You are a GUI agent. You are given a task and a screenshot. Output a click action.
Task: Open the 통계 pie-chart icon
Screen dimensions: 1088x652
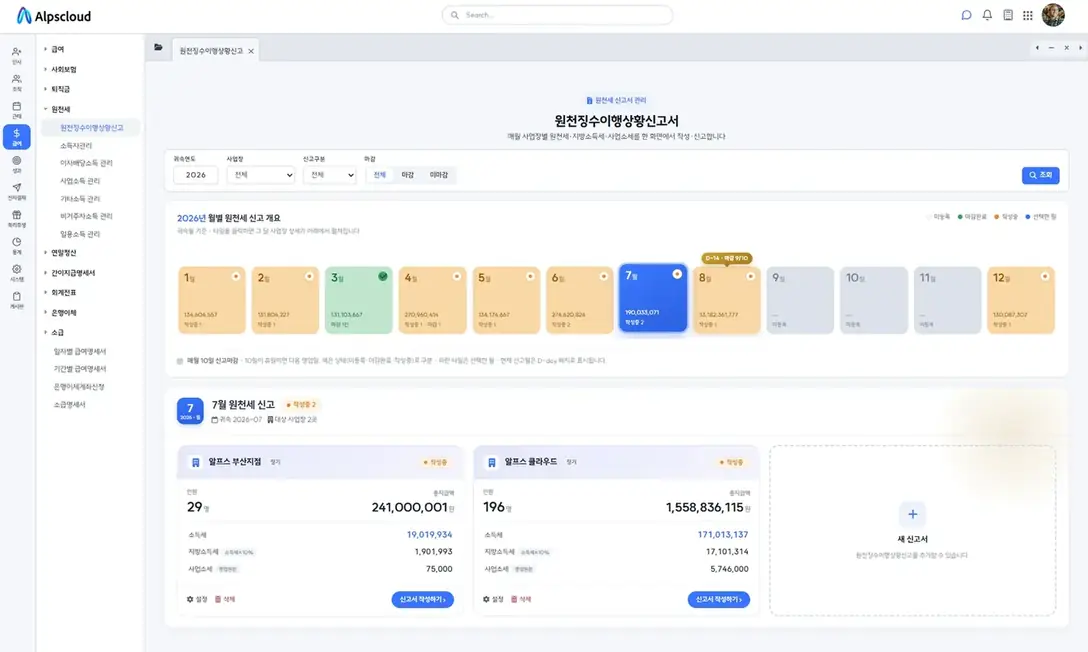click(x=17, y=245)
